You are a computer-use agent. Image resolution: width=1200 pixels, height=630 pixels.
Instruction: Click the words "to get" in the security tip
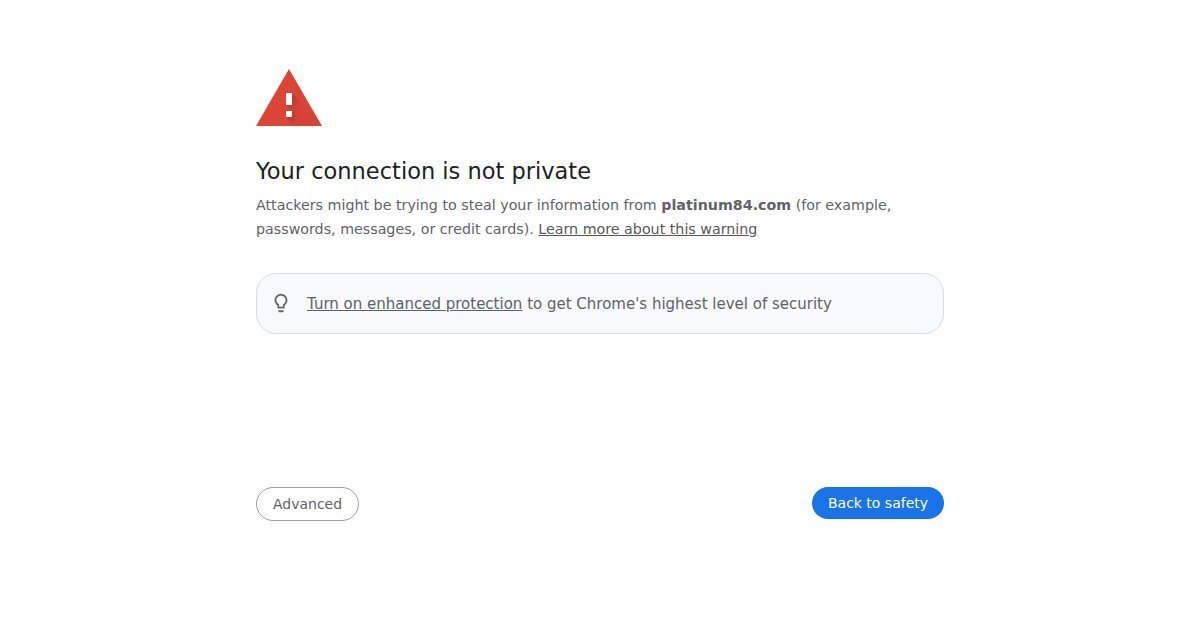549,303
